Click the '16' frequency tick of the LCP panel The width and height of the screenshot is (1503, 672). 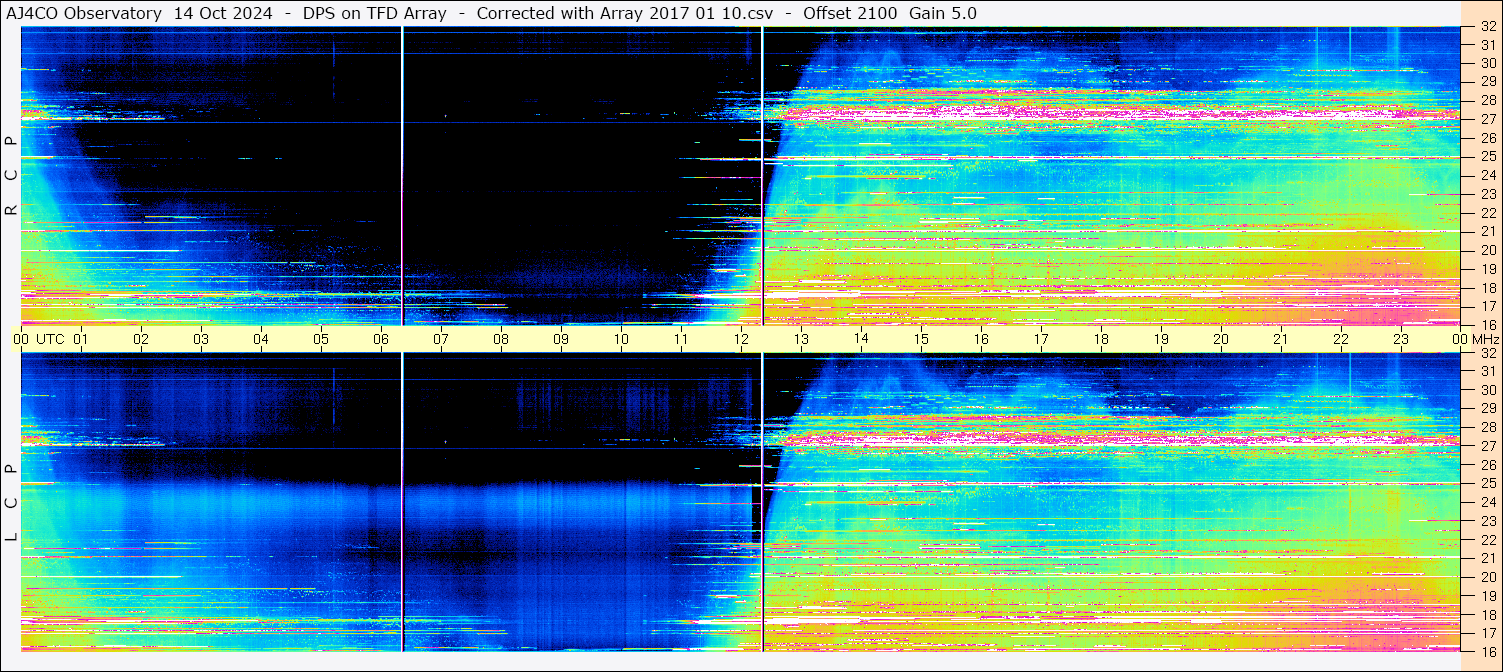click(x=1487, y=651)
